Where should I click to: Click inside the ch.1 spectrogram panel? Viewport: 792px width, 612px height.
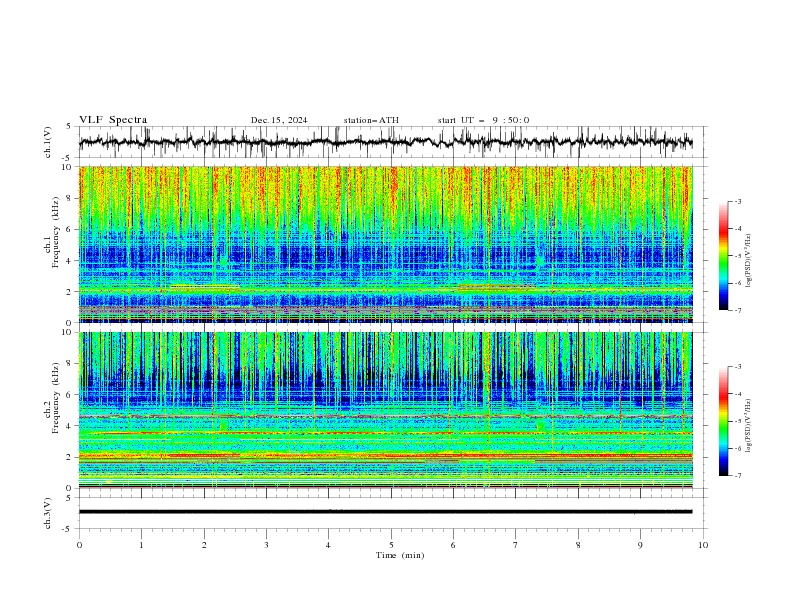[x=385, y=244]
